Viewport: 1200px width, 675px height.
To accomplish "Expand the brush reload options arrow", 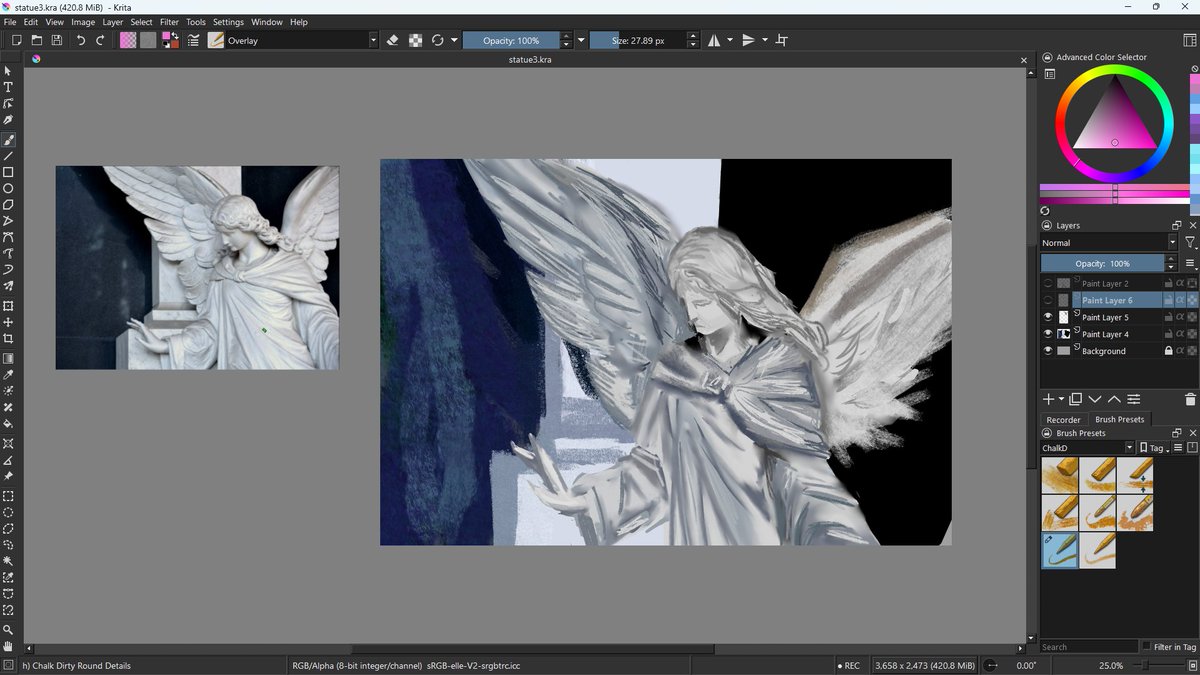I will point(454,40).
